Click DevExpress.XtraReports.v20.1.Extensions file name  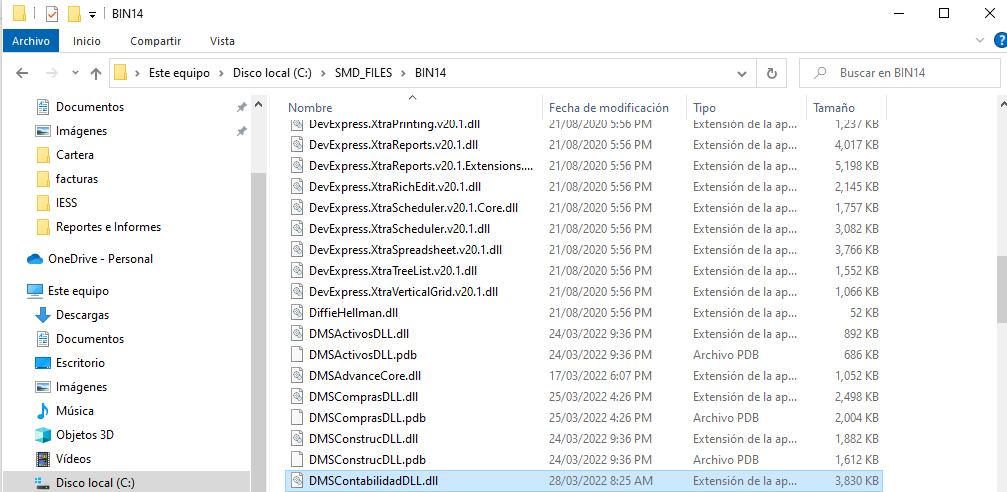click(421, 166)
